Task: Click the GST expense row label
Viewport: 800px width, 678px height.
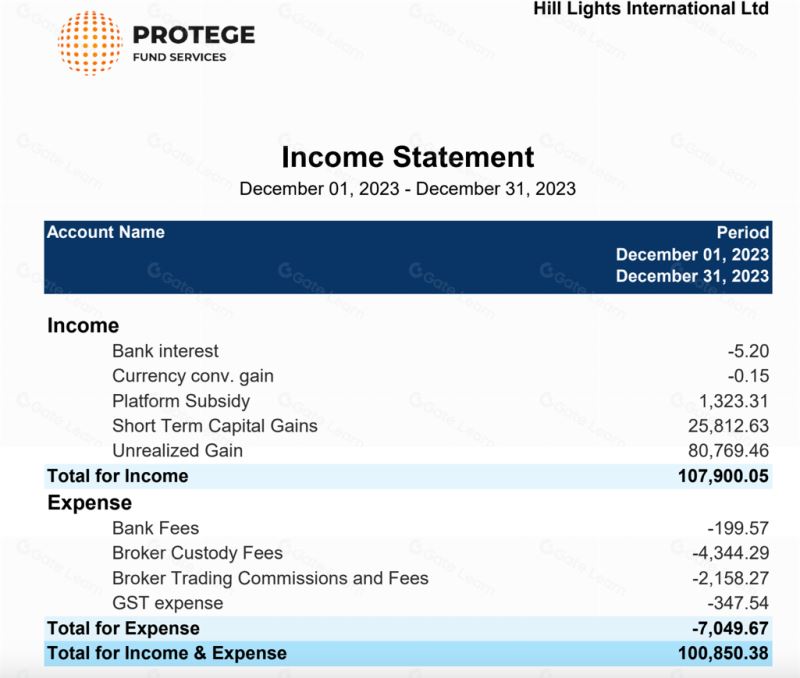Action: click(x=167, y=603)
